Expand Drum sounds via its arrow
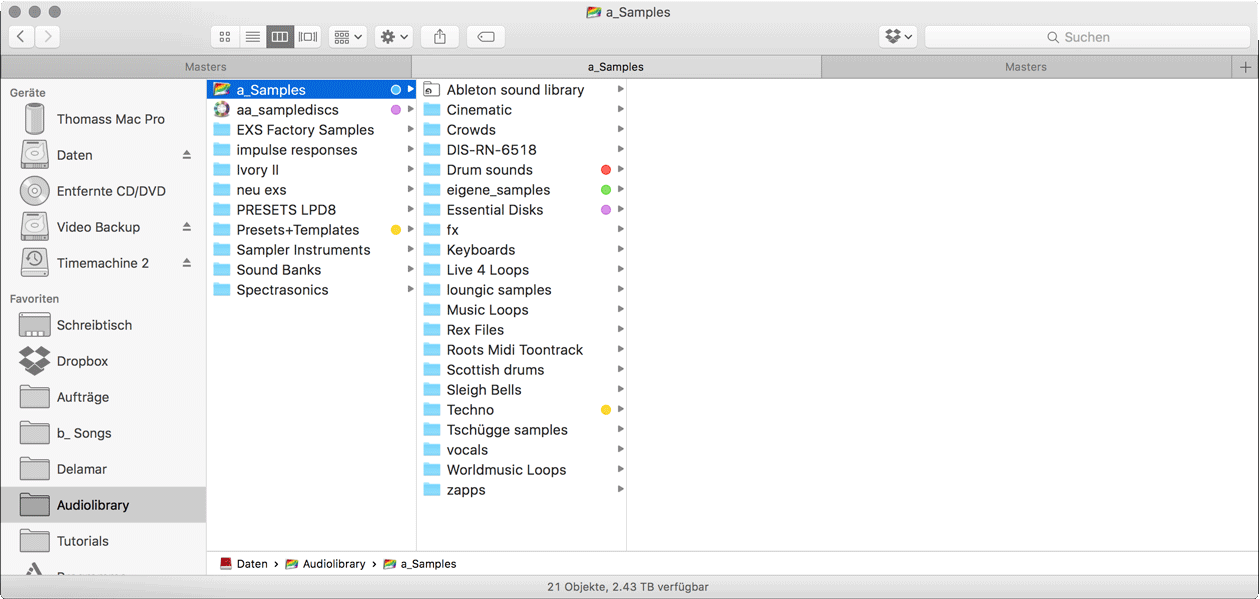The width and height of the screenshot is (1260, 599). click(621, 170)
